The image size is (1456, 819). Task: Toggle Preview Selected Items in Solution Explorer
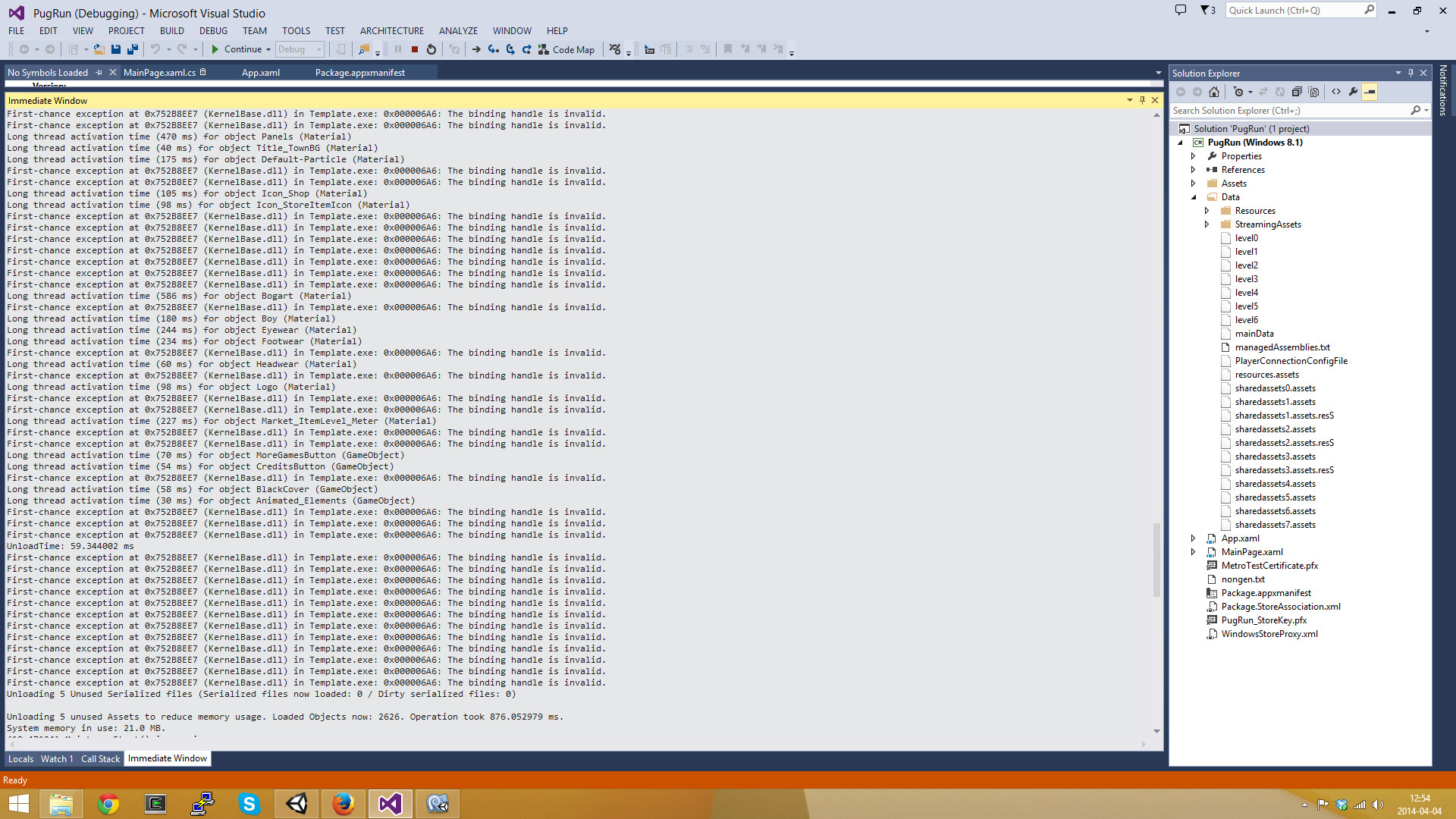click(x=1370, y=92)
